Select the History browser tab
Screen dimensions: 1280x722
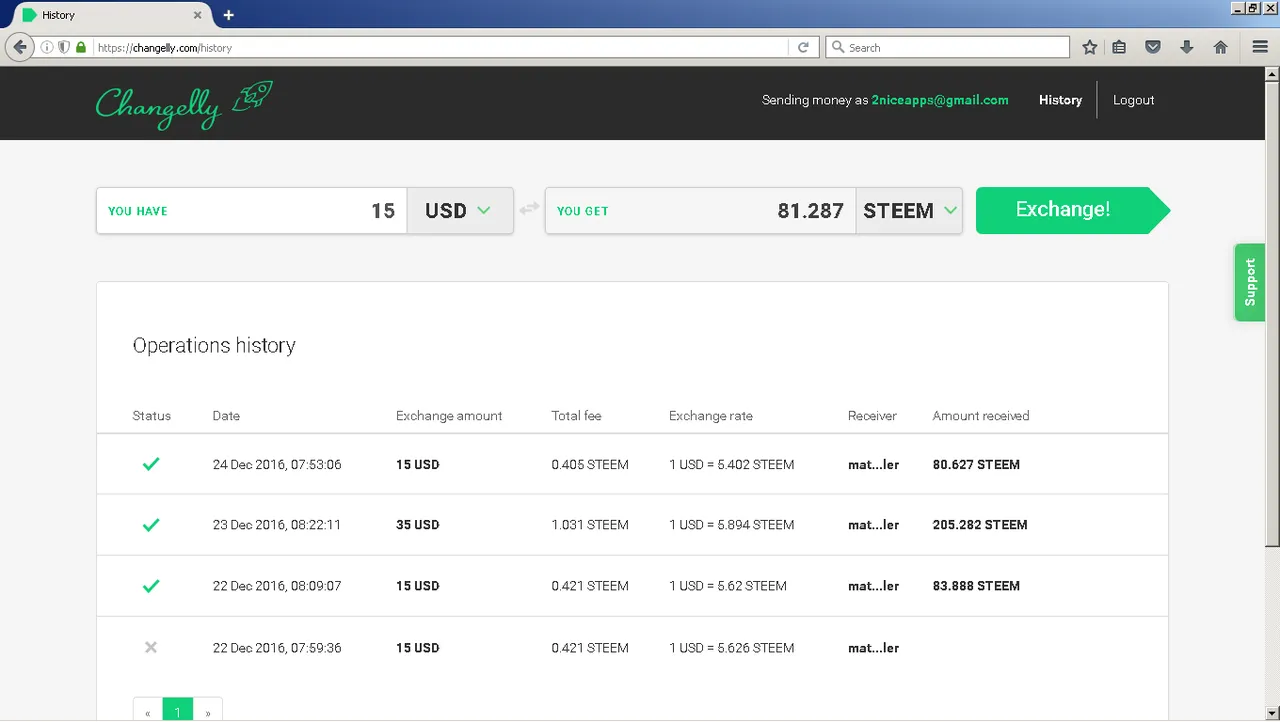110,15
